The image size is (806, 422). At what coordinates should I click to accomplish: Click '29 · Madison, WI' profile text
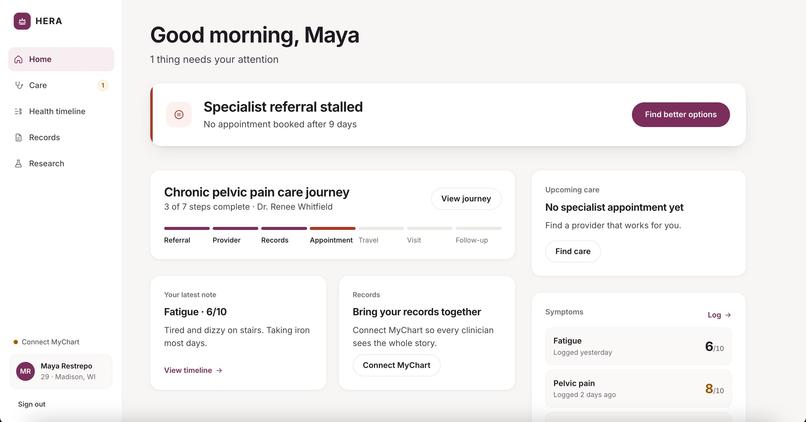click(x=68, y=377)
